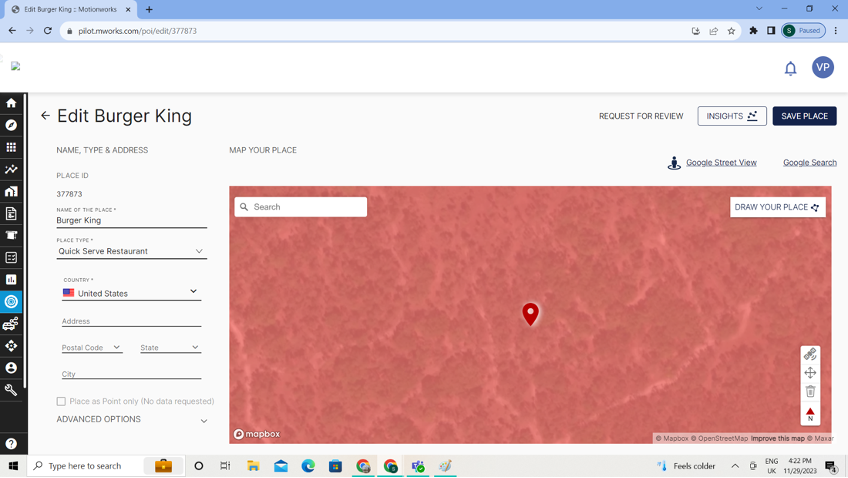Viewport: 848px width, 478px height.
Task: Enable Place as Point only checkbox
Action: [x=61, y=401]
